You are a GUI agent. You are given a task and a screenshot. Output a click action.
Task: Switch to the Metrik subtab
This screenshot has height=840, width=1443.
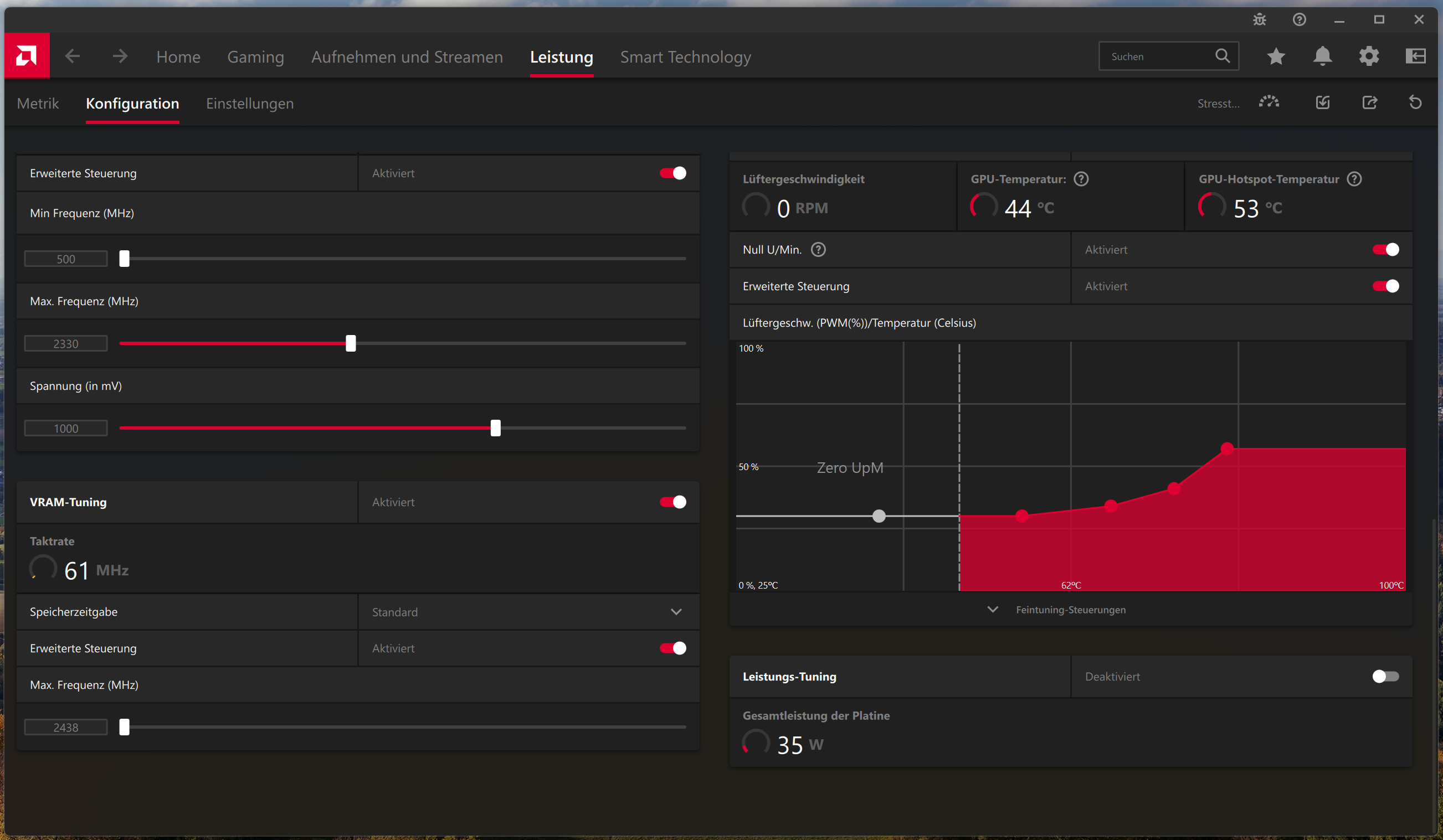tap(38, 103)
